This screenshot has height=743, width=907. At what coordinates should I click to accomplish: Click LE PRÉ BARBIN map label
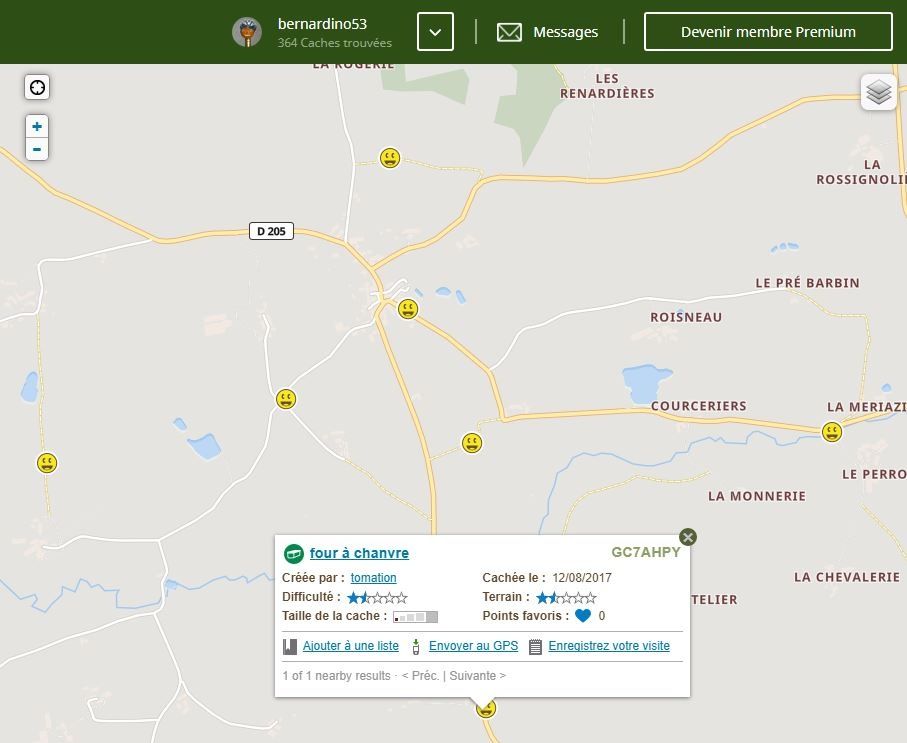(808, 283)
